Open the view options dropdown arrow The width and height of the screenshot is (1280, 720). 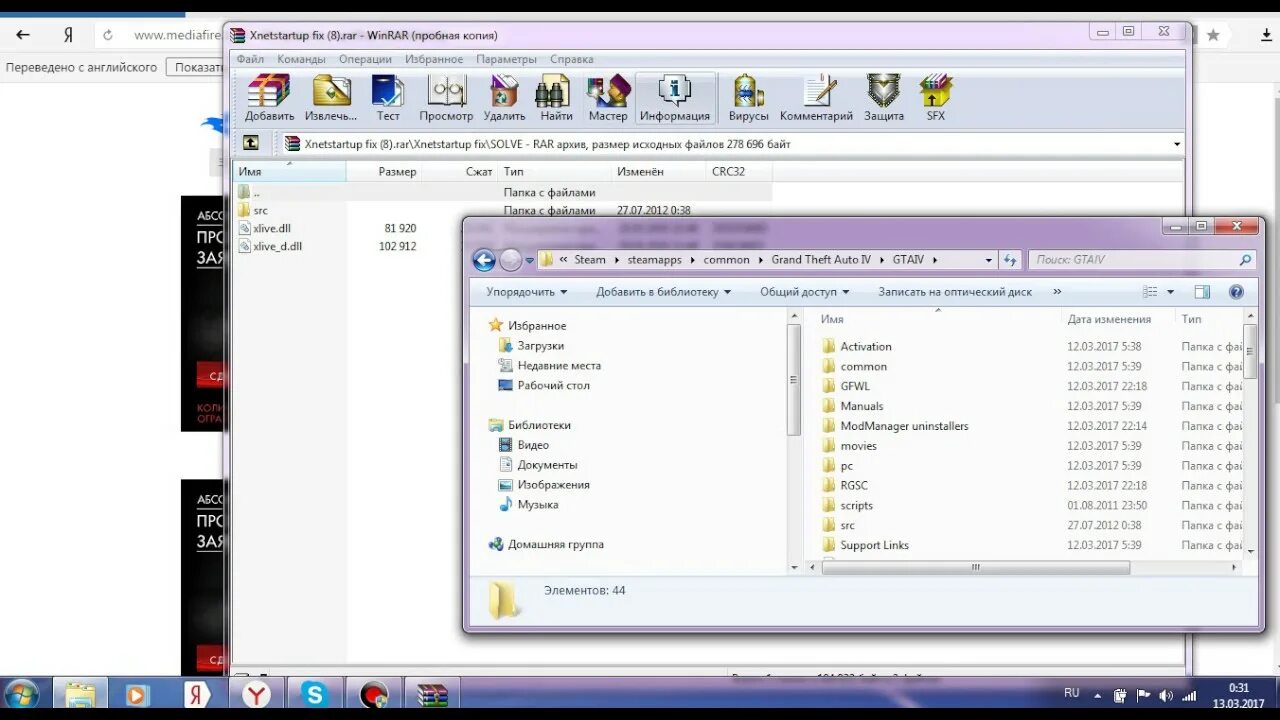coord(1170,292)
